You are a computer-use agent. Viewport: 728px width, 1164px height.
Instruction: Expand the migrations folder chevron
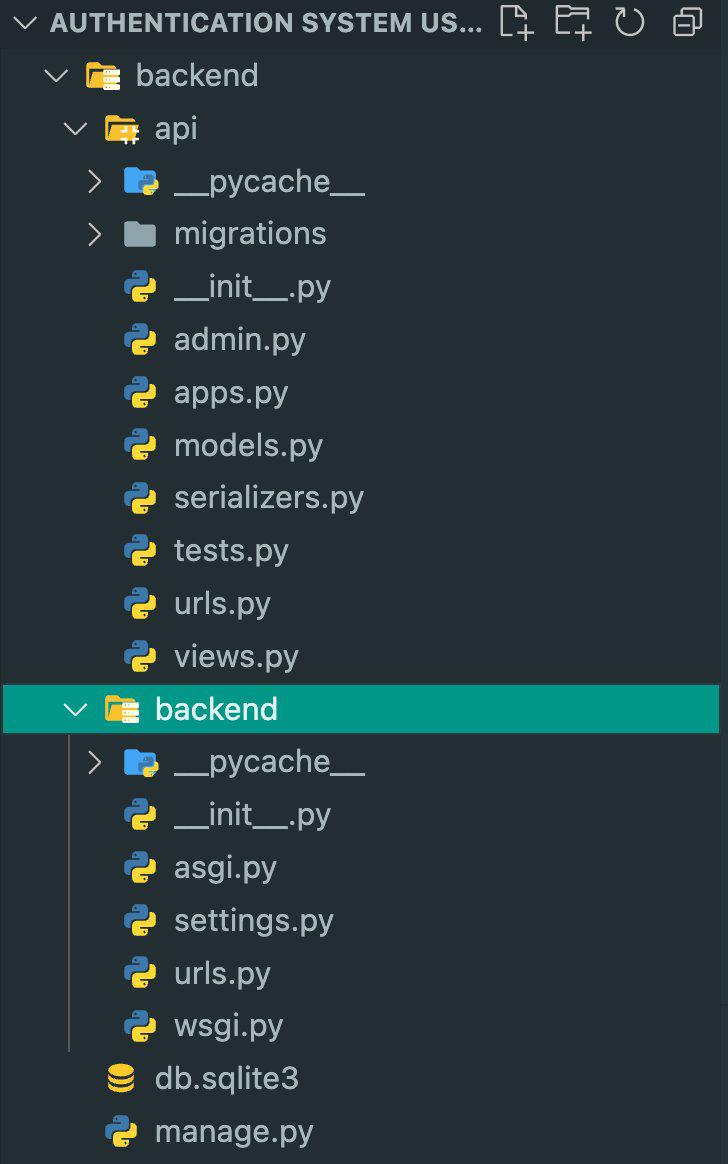click(95, 234)
